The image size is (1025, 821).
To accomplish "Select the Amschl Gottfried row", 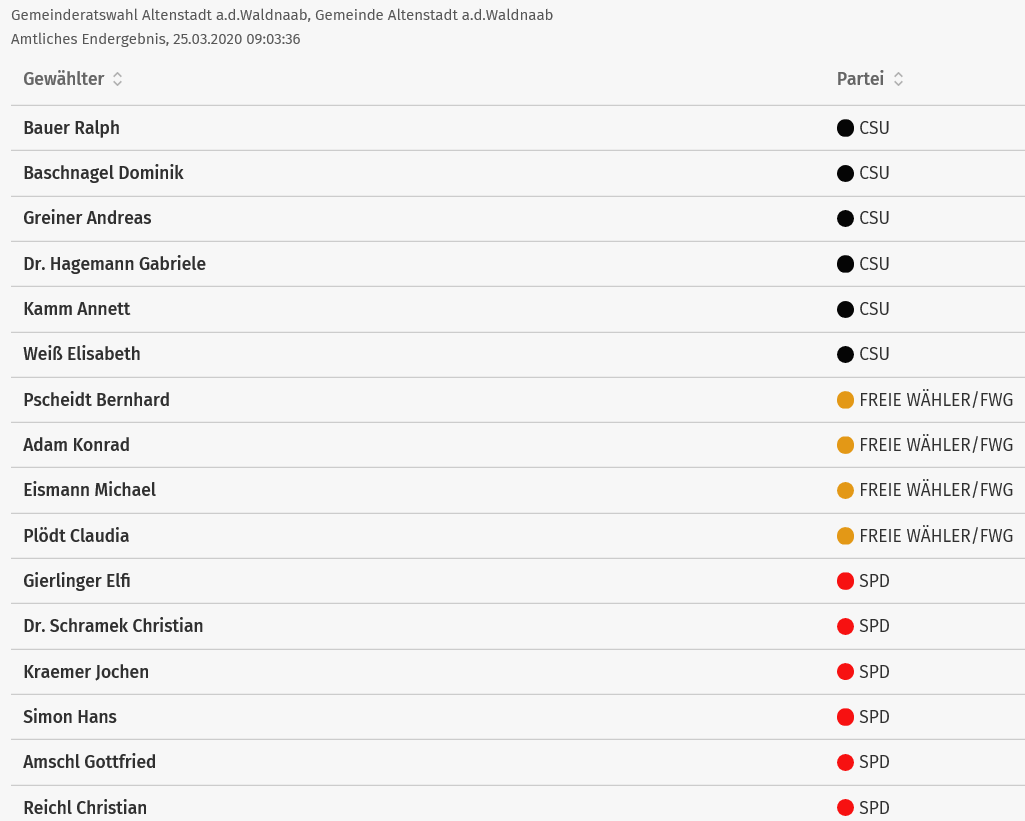I will [518, 762].
